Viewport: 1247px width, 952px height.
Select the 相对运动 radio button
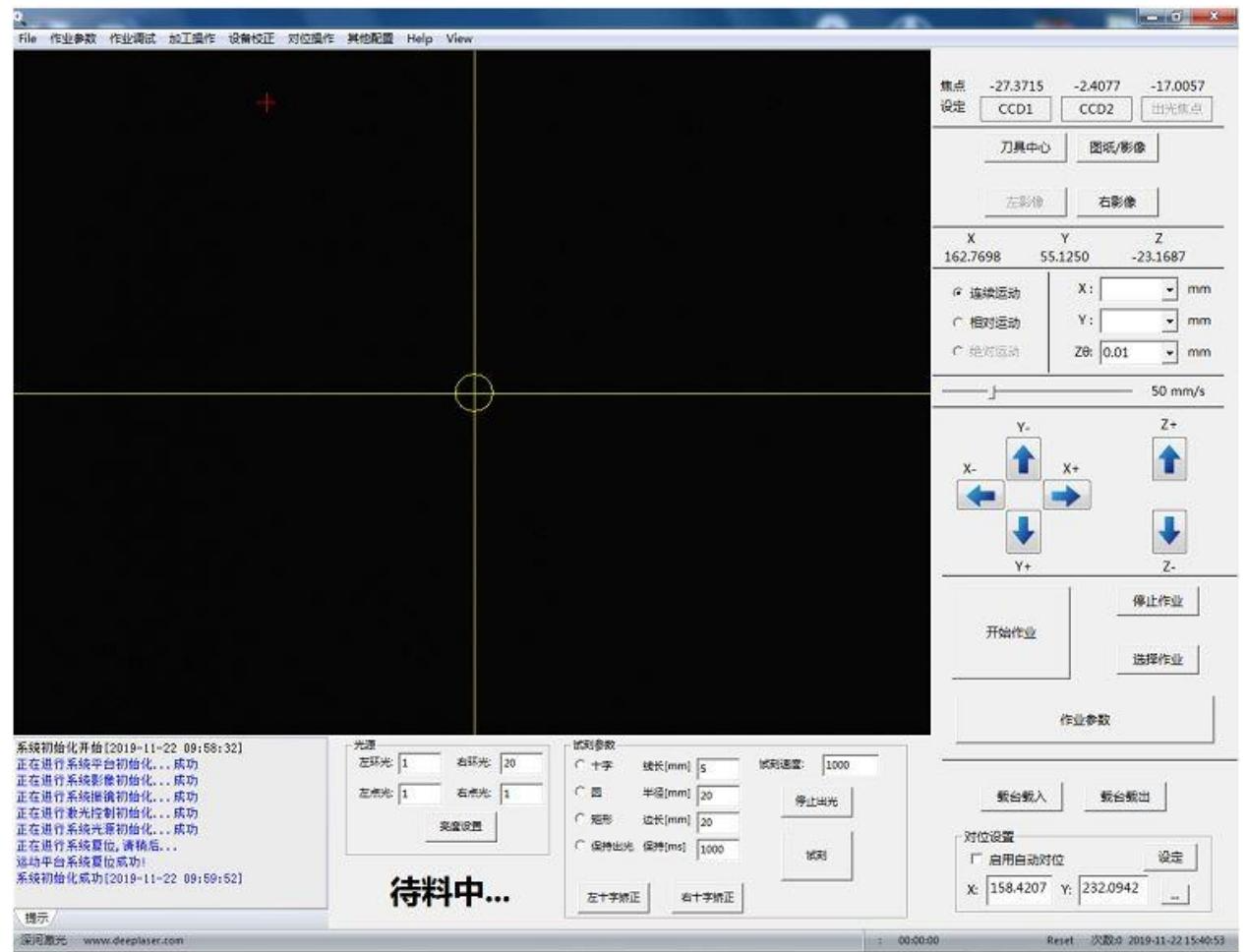pos(958,323)
